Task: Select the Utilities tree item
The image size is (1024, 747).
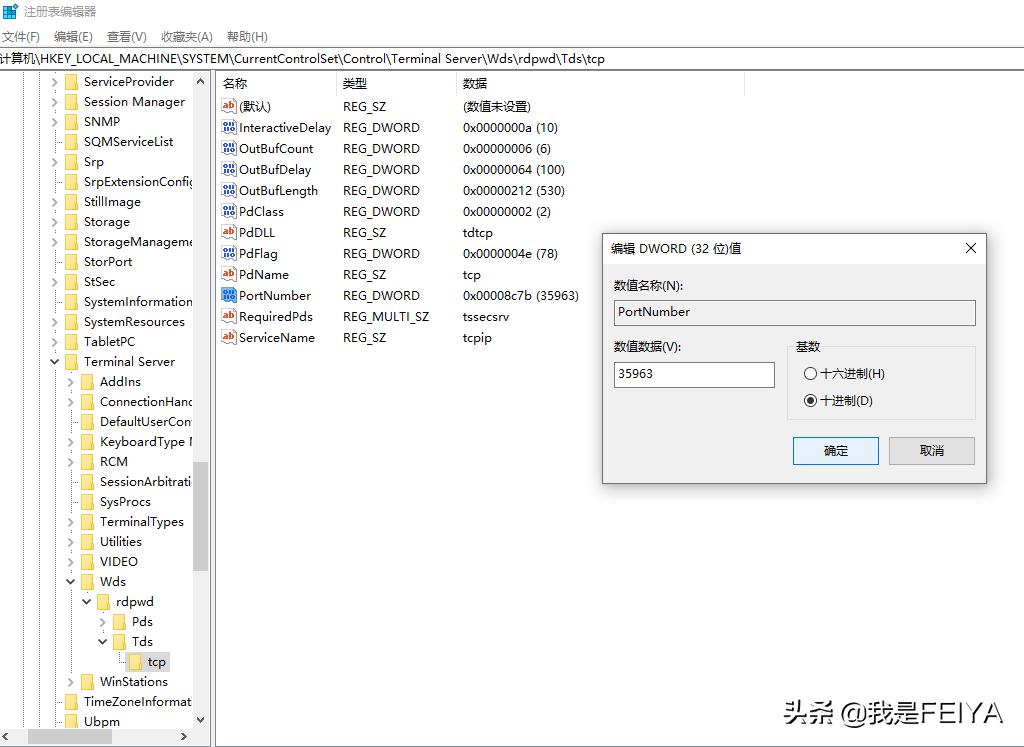Action: pos(121,541)
